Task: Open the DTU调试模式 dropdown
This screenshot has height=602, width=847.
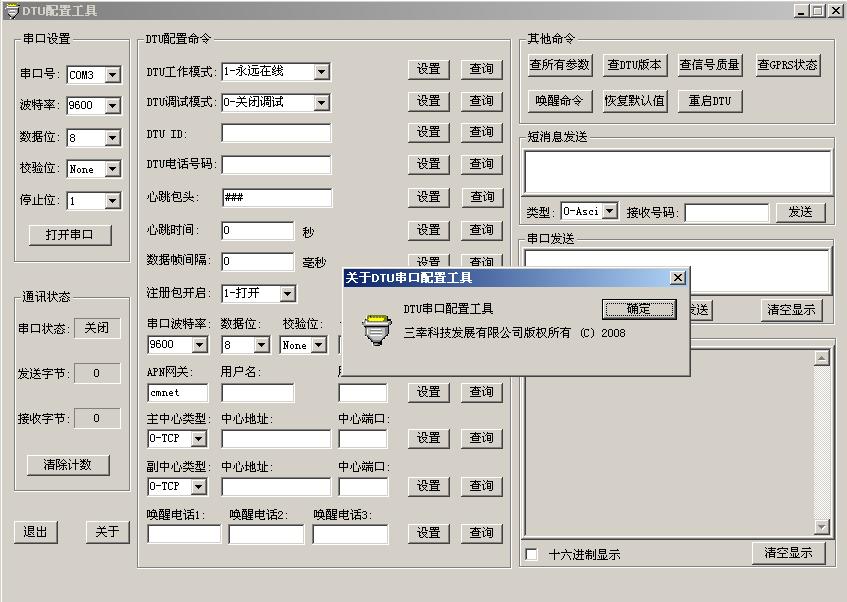Action: tap(321, 102)
